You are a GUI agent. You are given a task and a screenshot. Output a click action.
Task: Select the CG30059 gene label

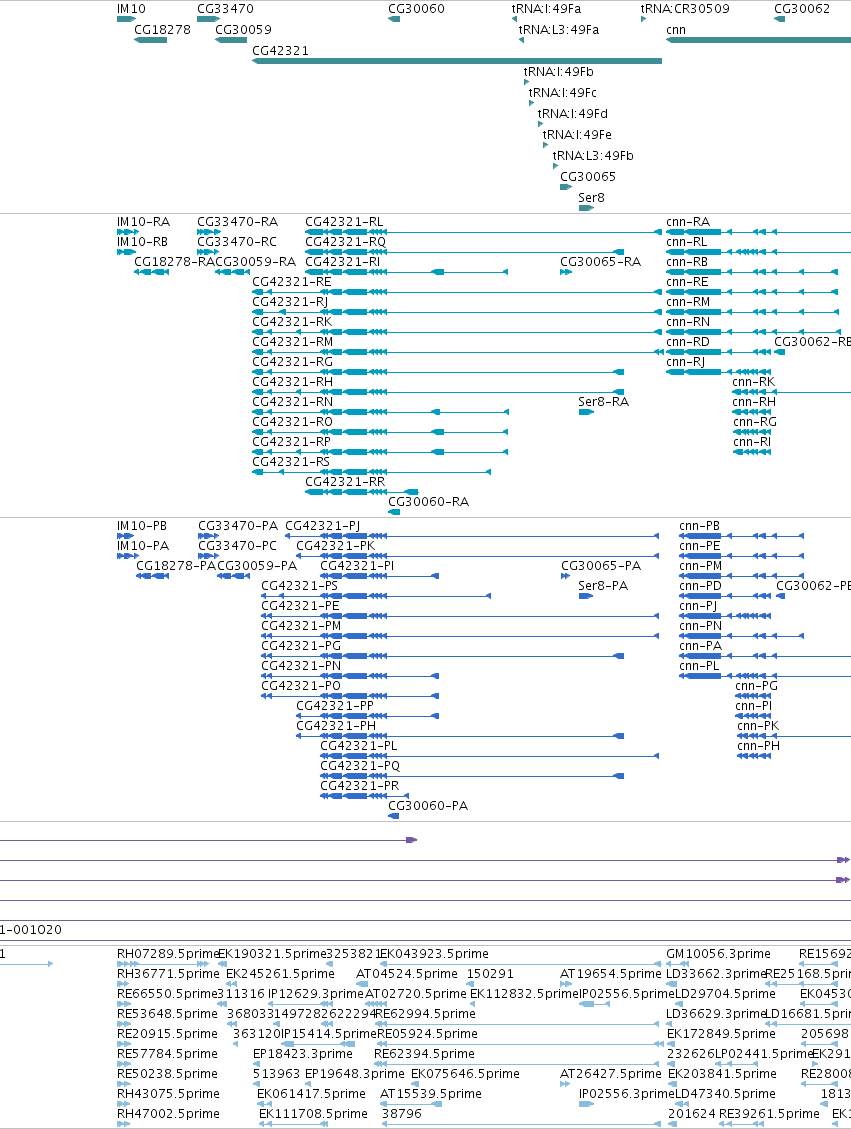243,30
